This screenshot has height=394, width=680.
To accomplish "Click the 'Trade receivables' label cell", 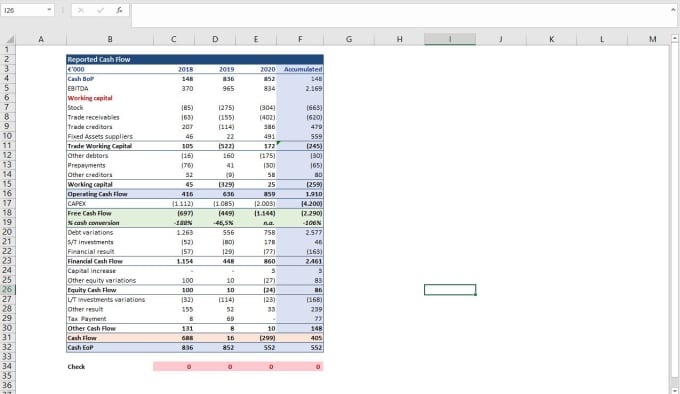I will [x=110, y=117].
